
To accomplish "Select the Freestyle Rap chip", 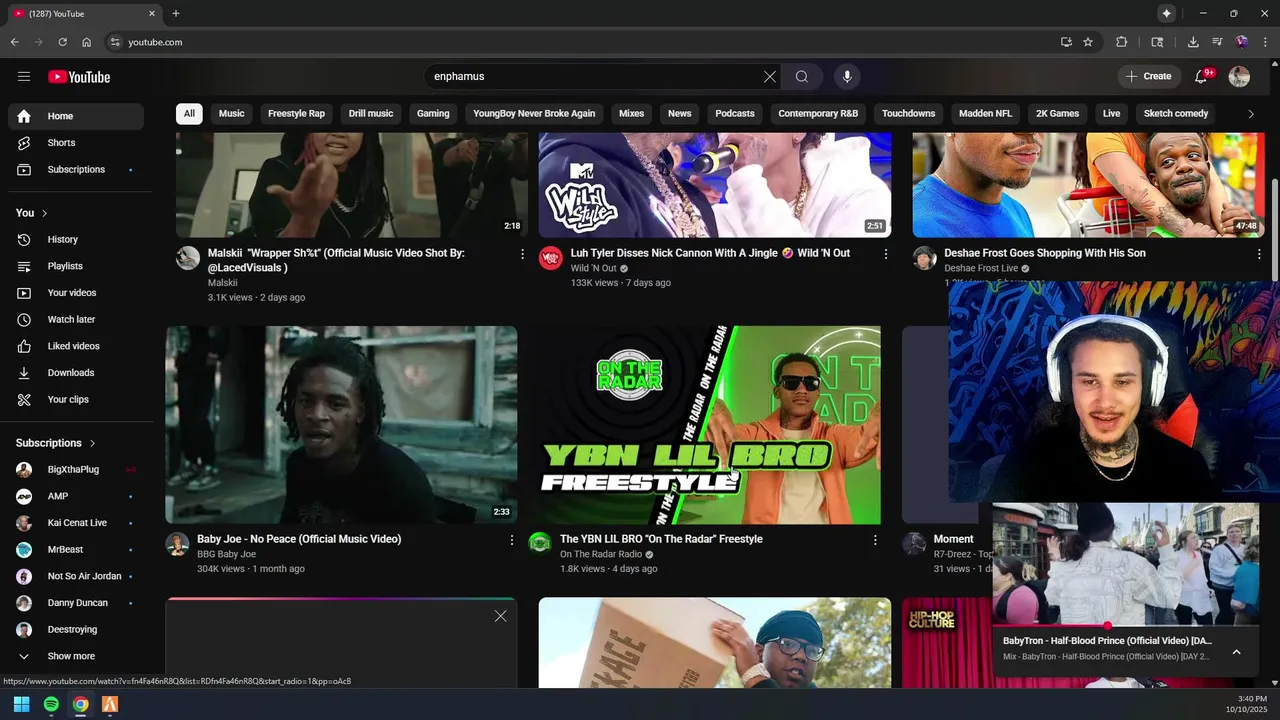I will coord(296,114).
